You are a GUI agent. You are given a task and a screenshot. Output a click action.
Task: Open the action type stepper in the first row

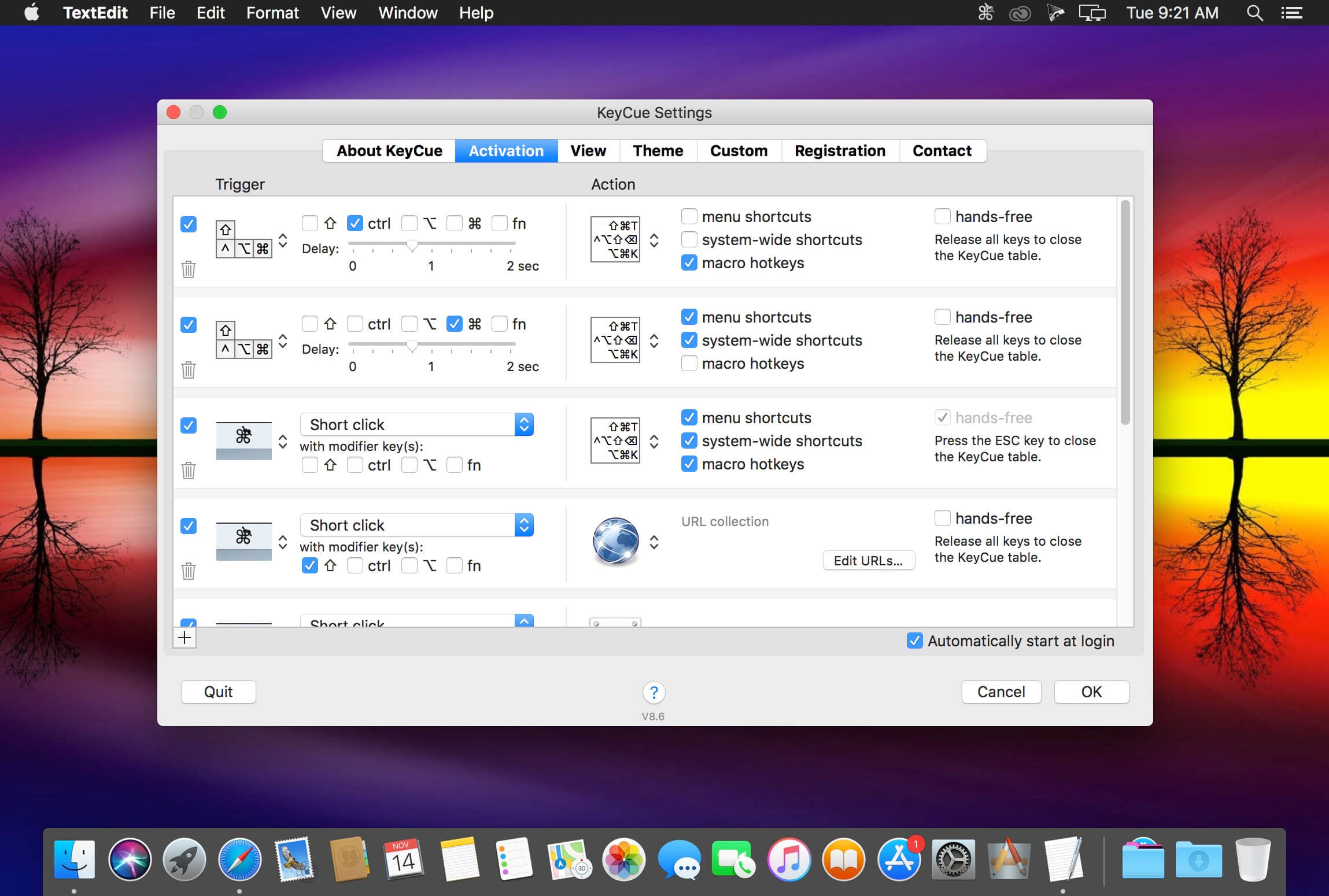654,240
